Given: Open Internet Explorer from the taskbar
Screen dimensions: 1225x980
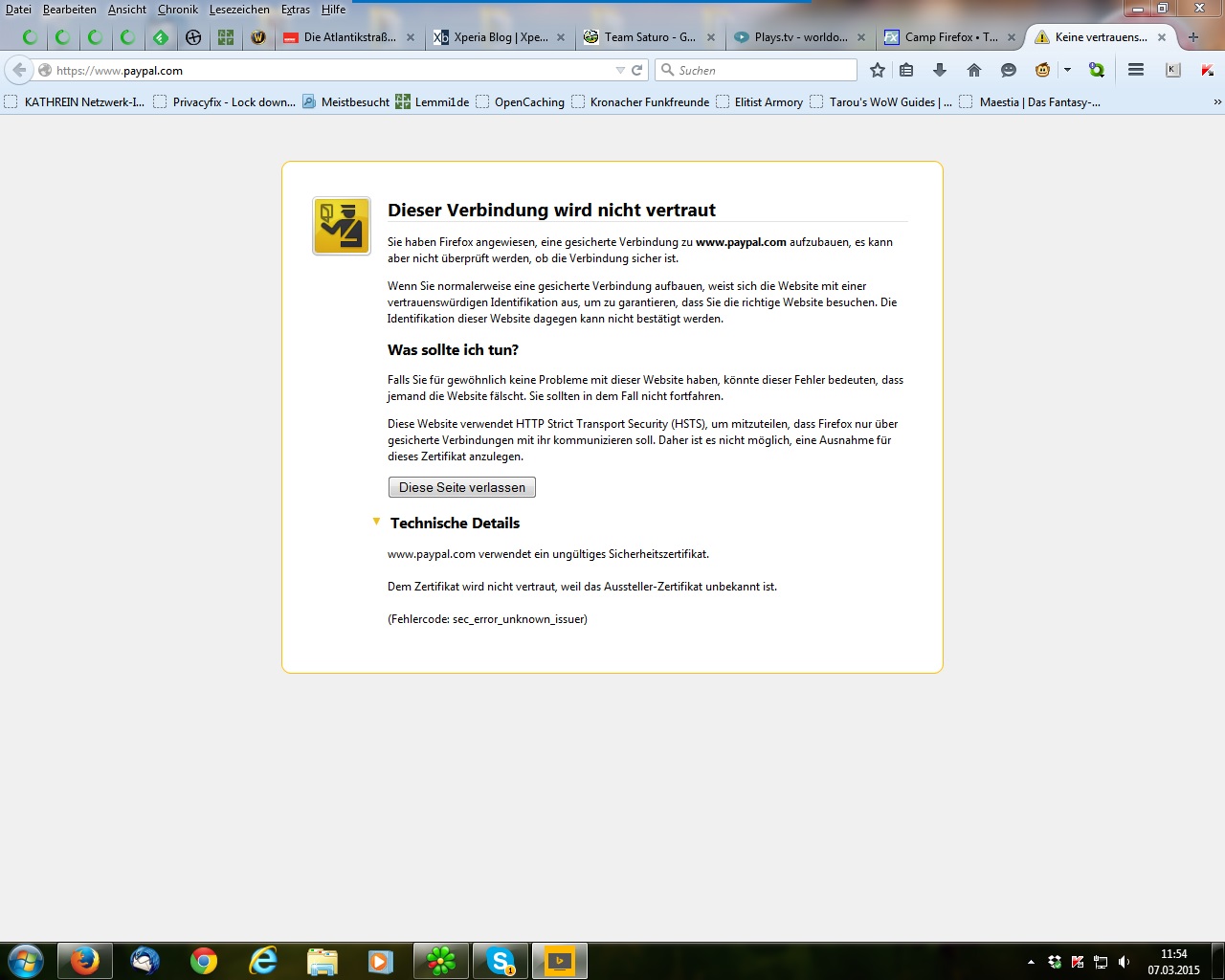Looking at the screenshot, I should click(263, 961).
